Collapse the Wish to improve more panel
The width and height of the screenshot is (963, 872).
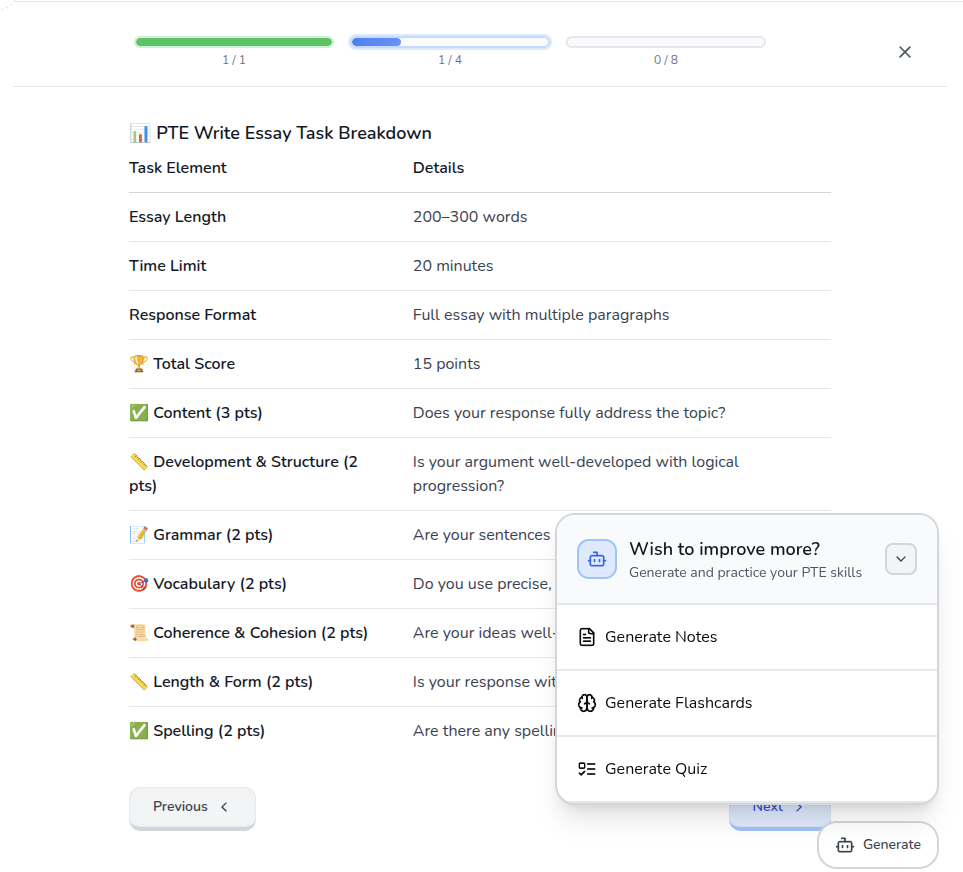(x=900, y=559)
